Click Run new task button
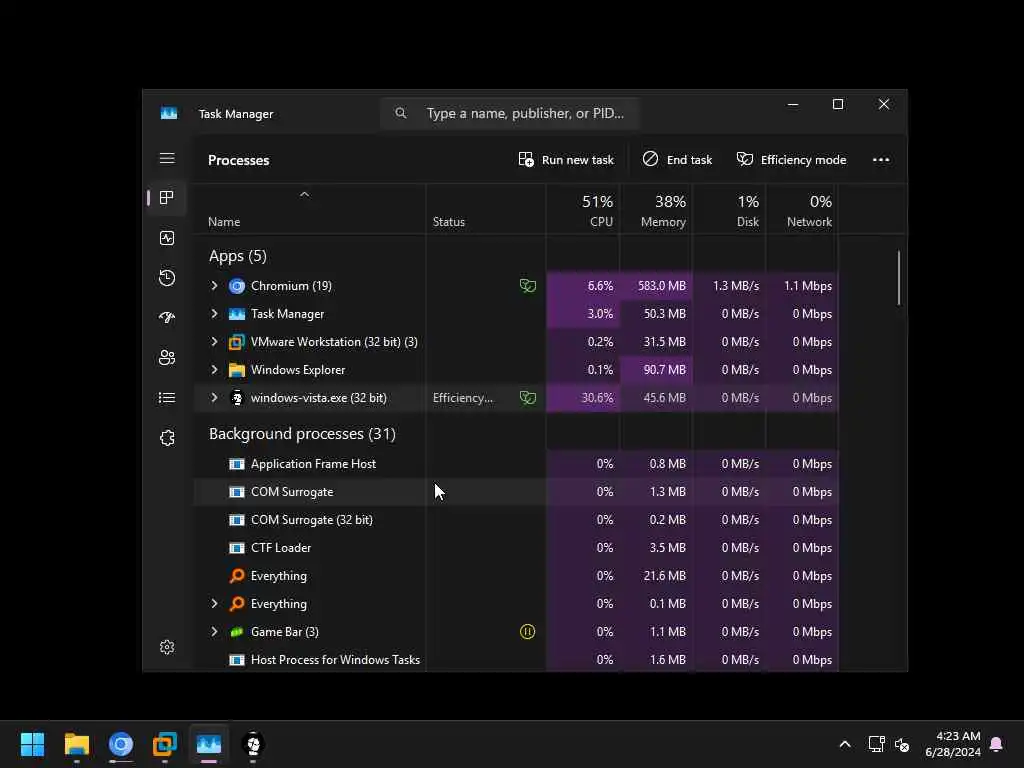The height and width of the screenshot is (768, 1024). (566, 159)
